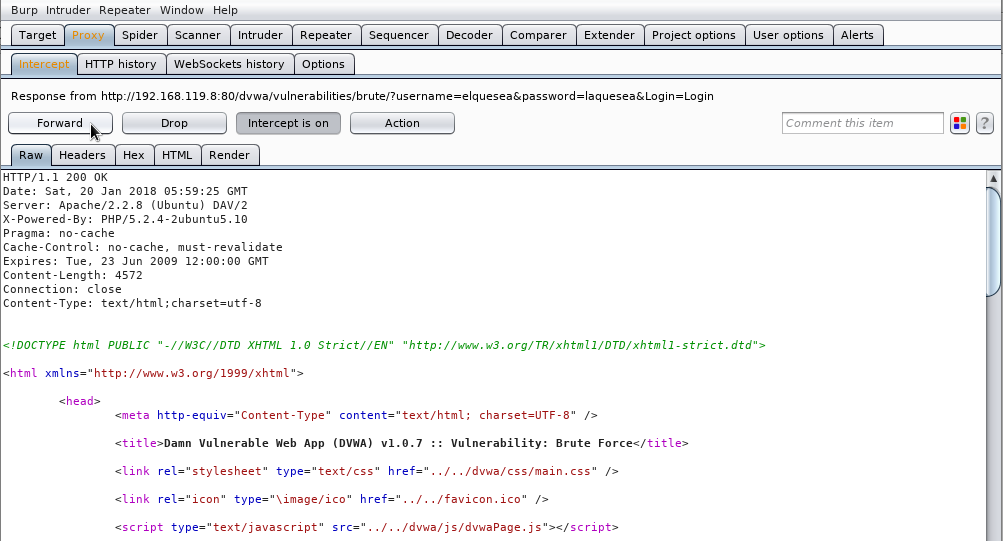Open the Burp menu
1003x541 pixels.
click(24, 10)
